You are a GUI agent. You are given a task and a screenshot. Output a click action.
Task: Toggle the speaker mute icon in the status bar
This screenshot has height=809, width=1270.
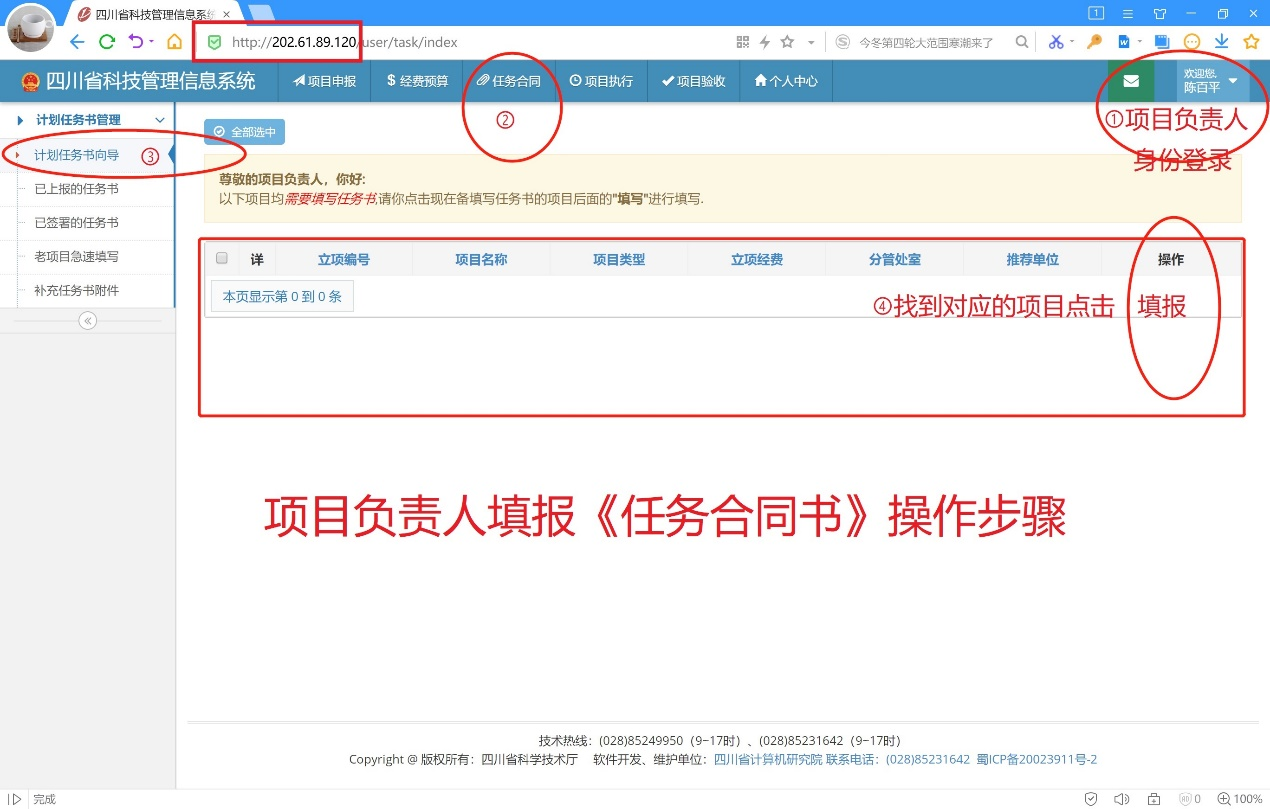(1122, 799)
